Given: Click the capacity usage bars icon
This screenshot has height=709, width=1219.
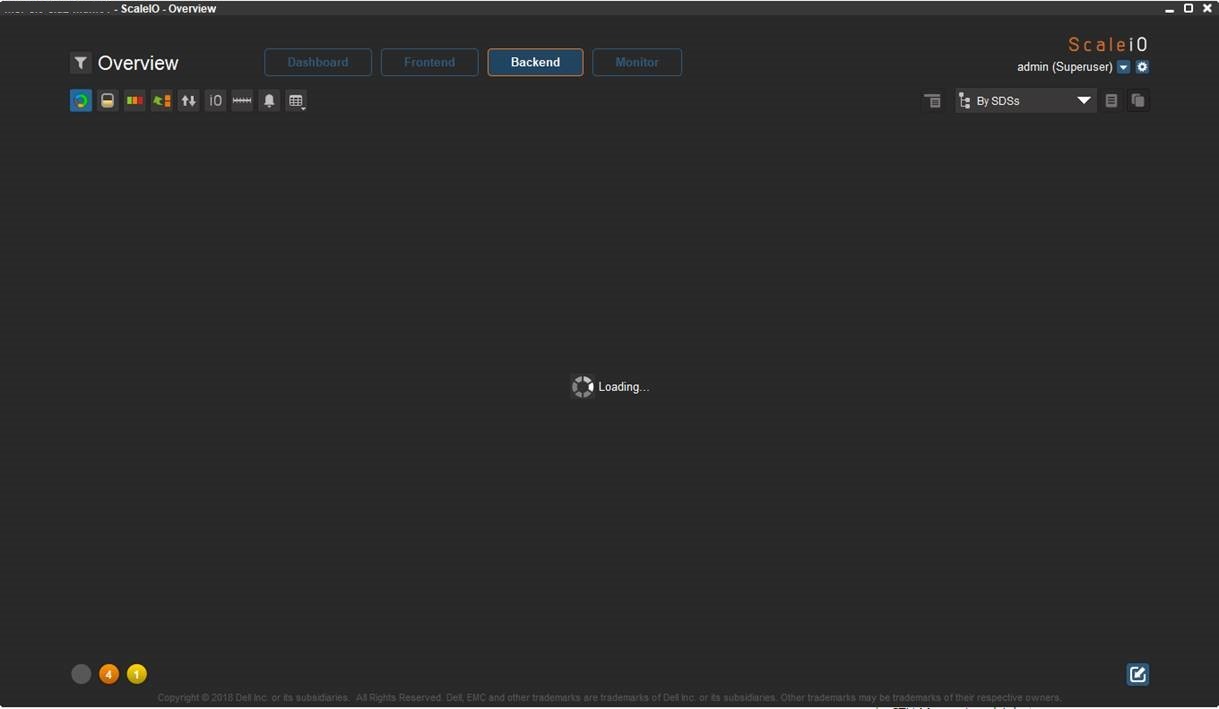Looking at the screenshot, I should [134, 100].
